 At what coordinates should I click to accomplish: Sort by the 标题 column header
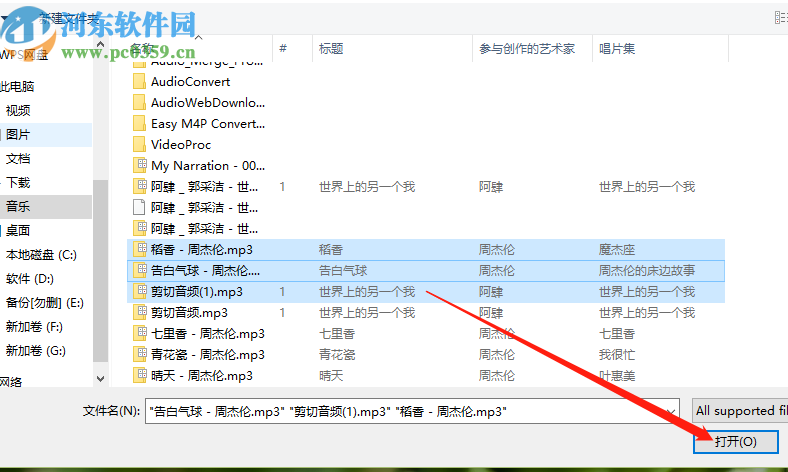pyautogui.click(x=331, y=48)
